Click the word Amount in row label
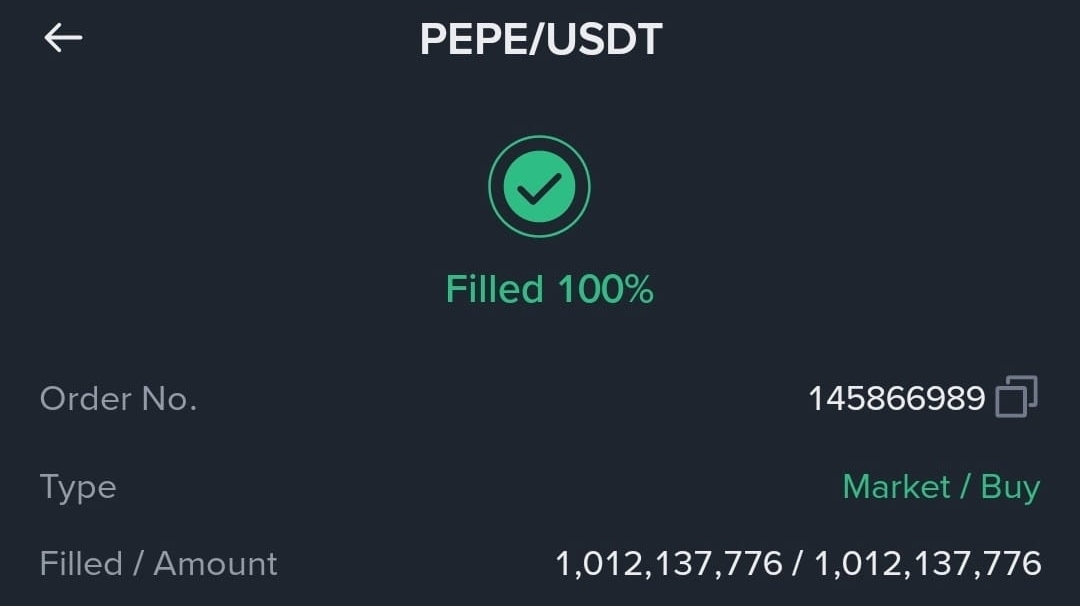Screen dimensions: 1080x606 pos(215,564)
